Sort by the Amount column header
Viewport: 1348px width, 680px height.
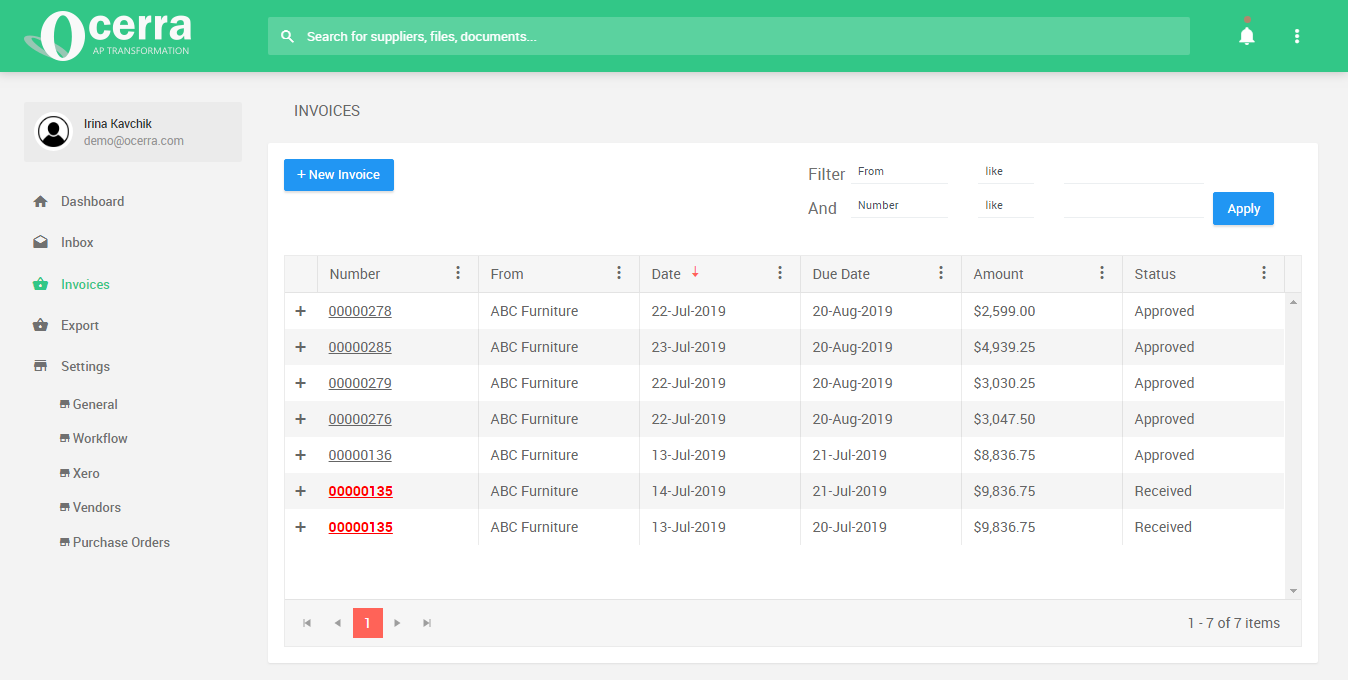click(x=998, y=274)
